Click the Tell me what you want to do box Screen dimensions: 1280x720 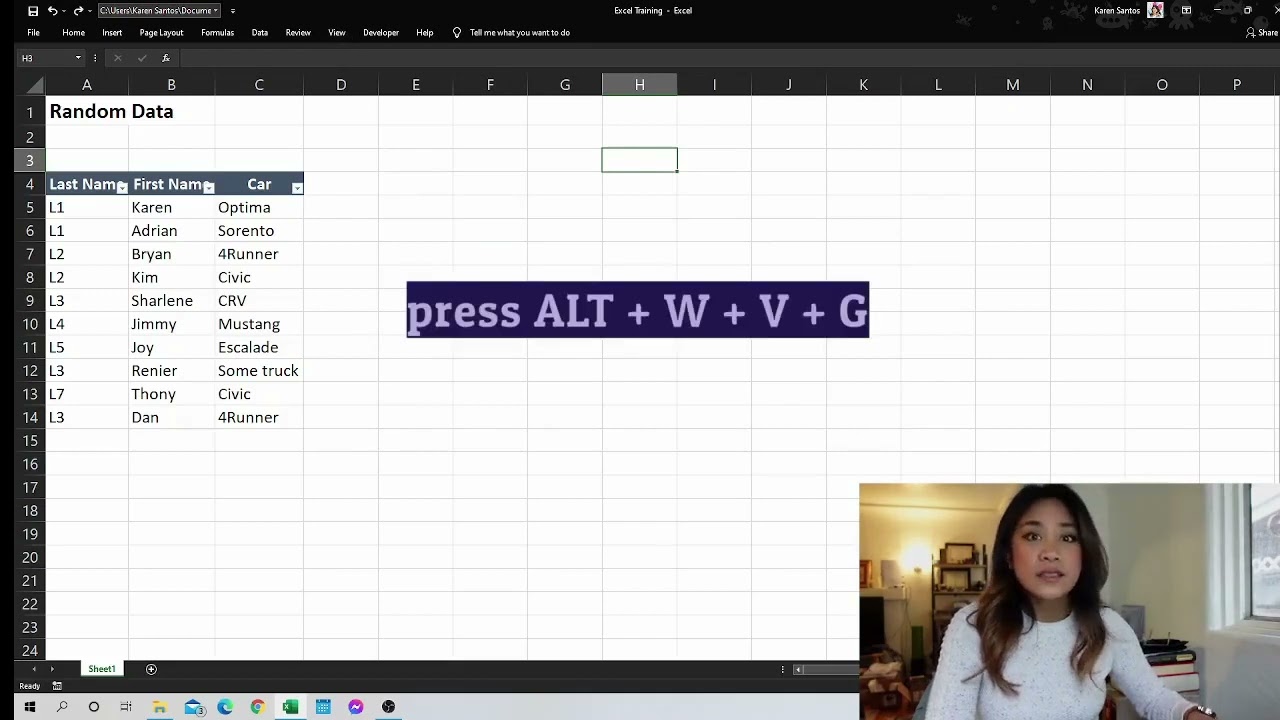(x=519, y=33)
